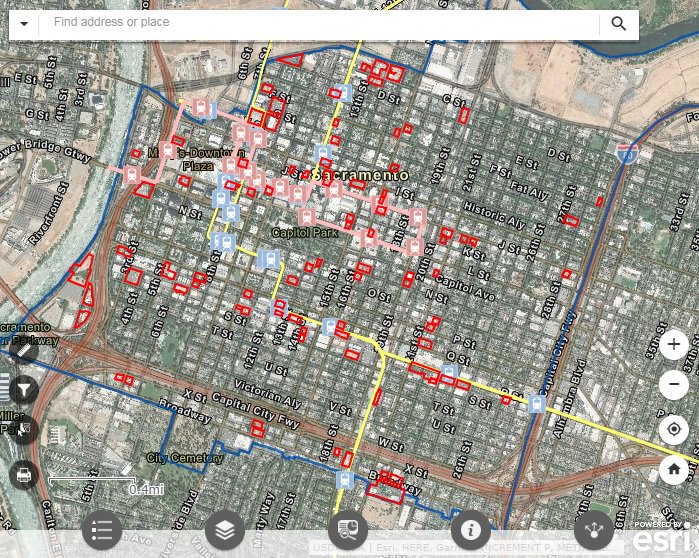Click the magnifier search button
The image size is (699, 558).
(618, 24)
